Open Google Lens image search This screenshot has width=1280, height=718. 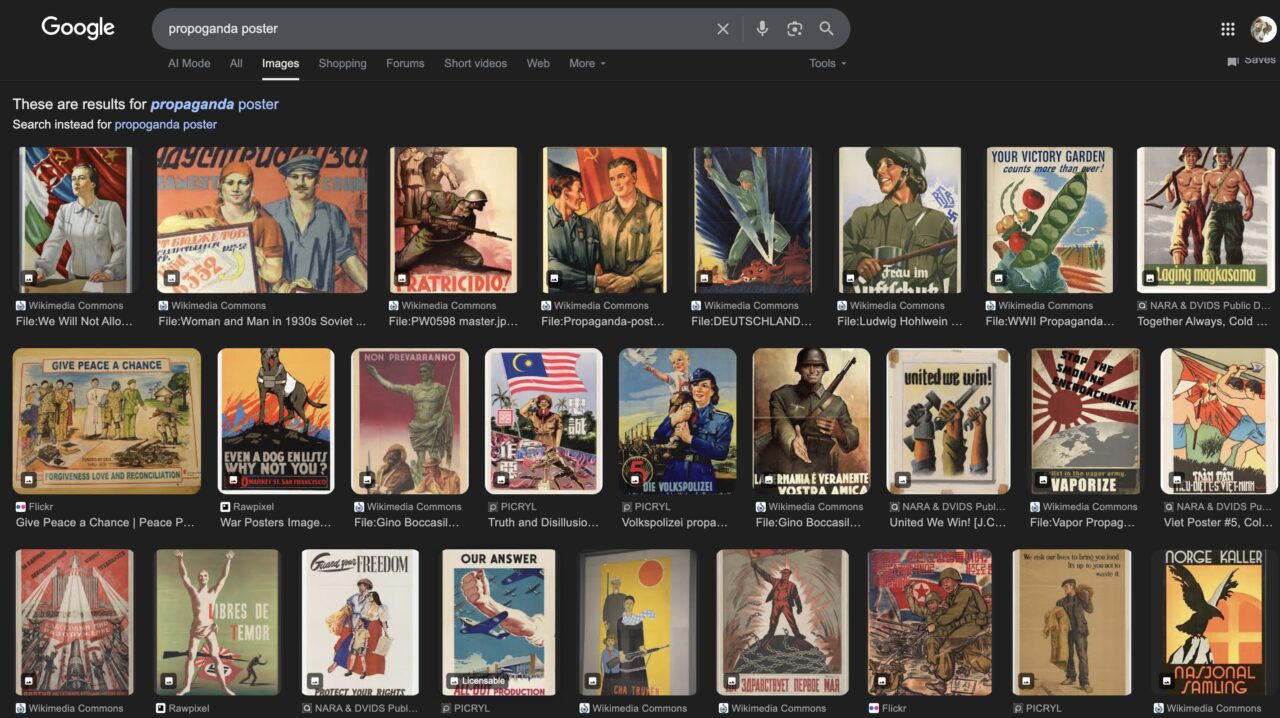coord(794,29)
